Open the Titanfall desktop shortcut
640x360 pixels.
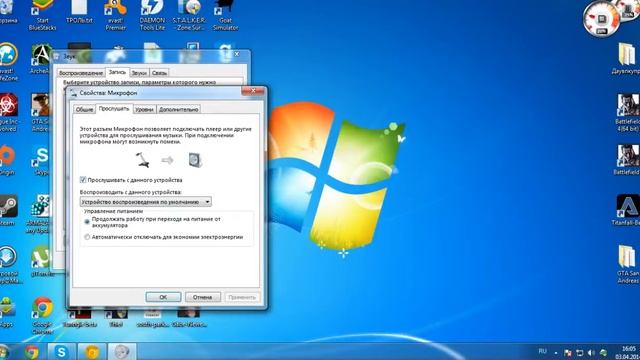coord(627,211)
